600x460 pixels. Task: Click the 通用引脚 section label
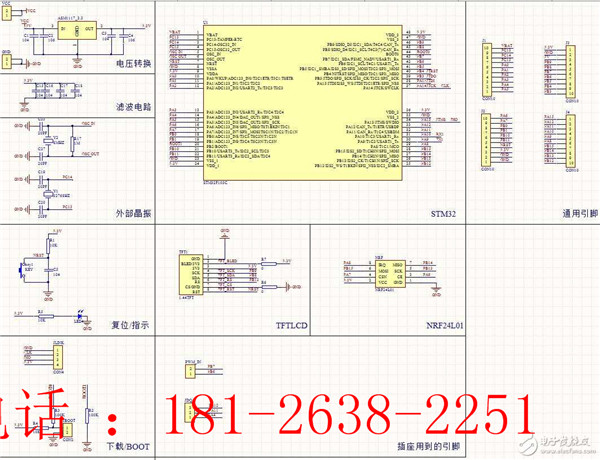click(580, 214)
